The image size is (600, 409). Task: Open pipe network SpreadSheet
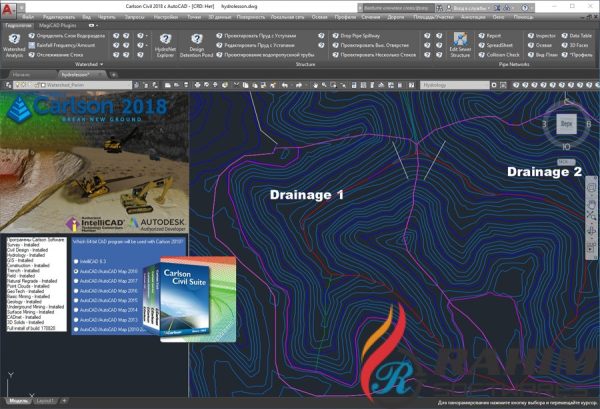point(496,45)
